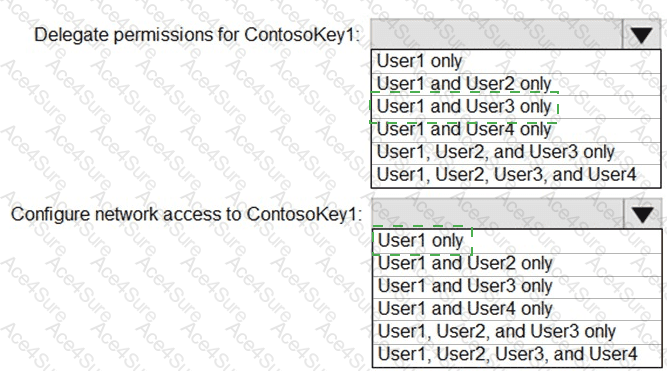Choose 'User1 only' under Delegate permissions
This screenshot has height=371, width=667.
[x=516, y=61]
